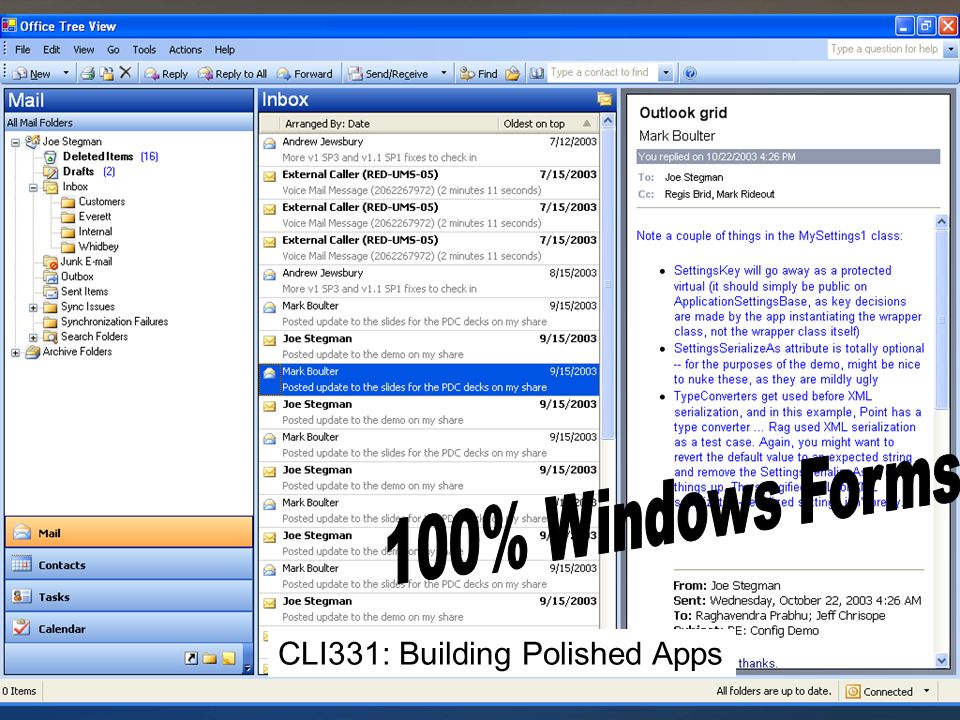This screenshot has height=720, width=960.
Task: Delete the message with the X icon
Action: point(126,73)
